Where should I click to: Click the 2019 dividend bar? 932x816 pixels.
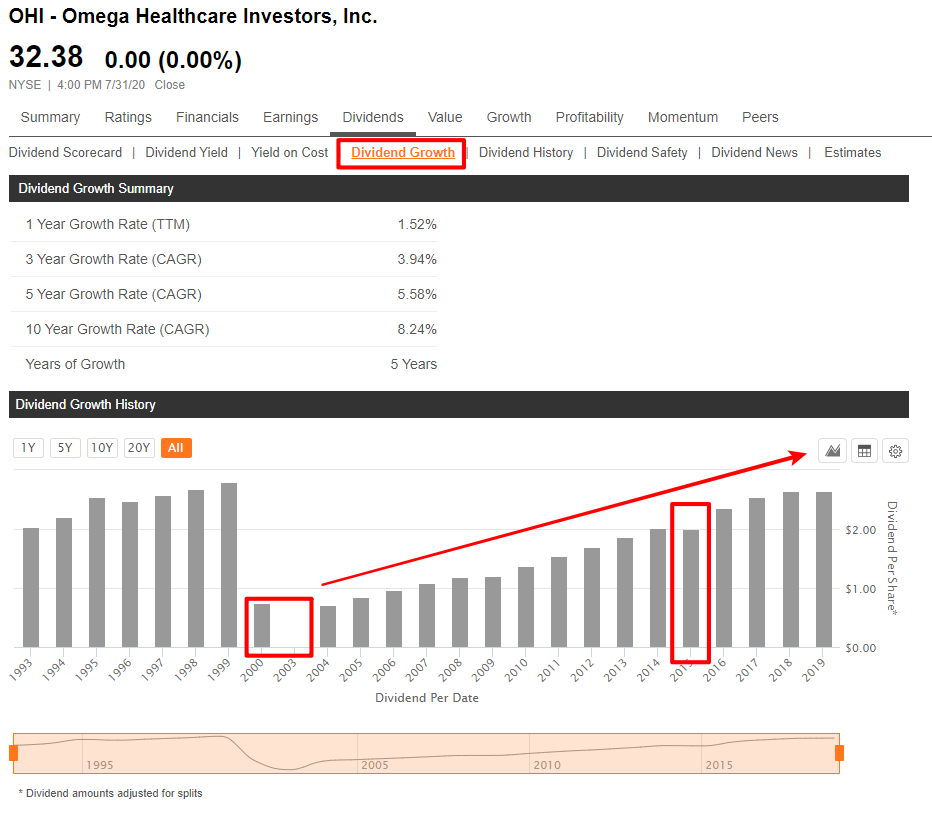(x=824, y=569)
